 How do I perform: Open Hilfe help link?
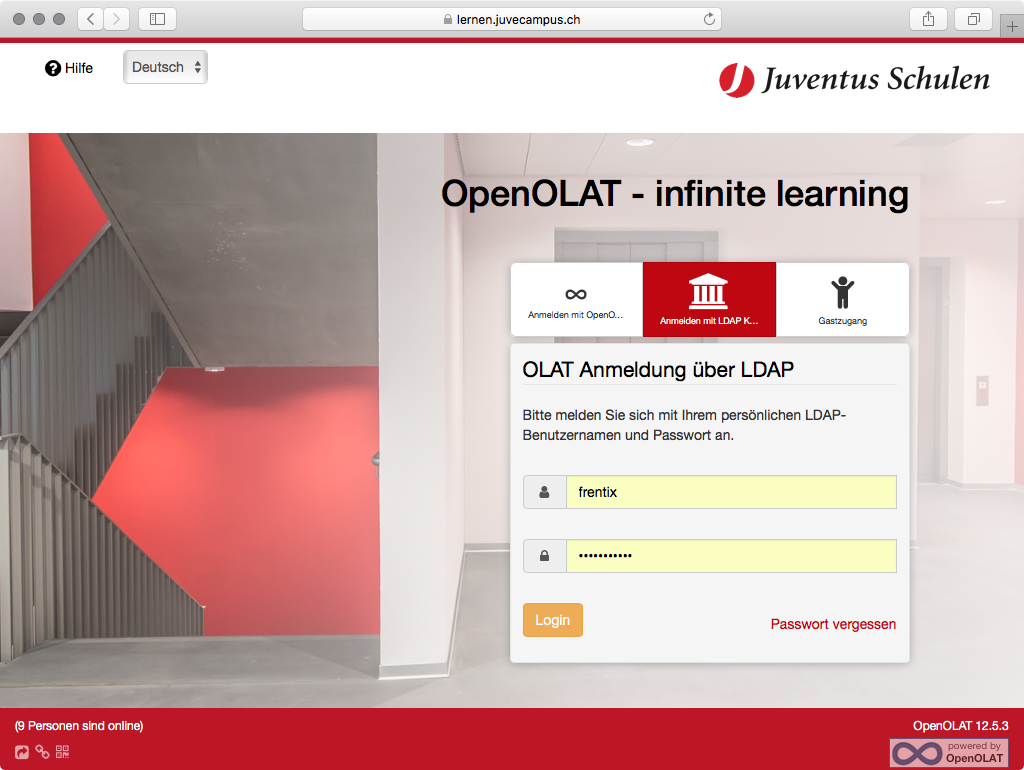69,68
